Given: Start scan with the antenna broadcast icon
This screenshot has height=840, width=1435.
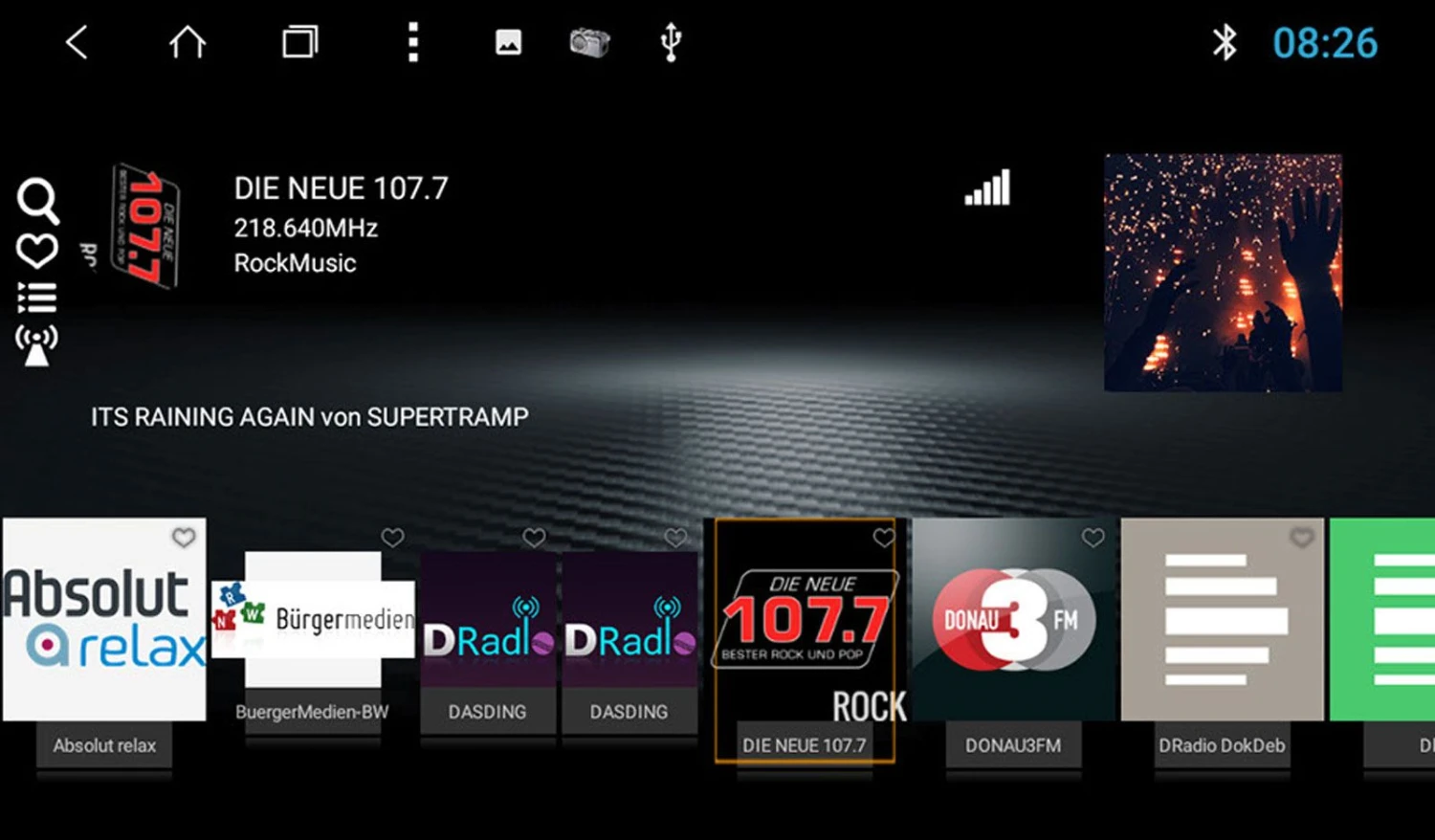Looking at the screenshot, I should [37, 345].
